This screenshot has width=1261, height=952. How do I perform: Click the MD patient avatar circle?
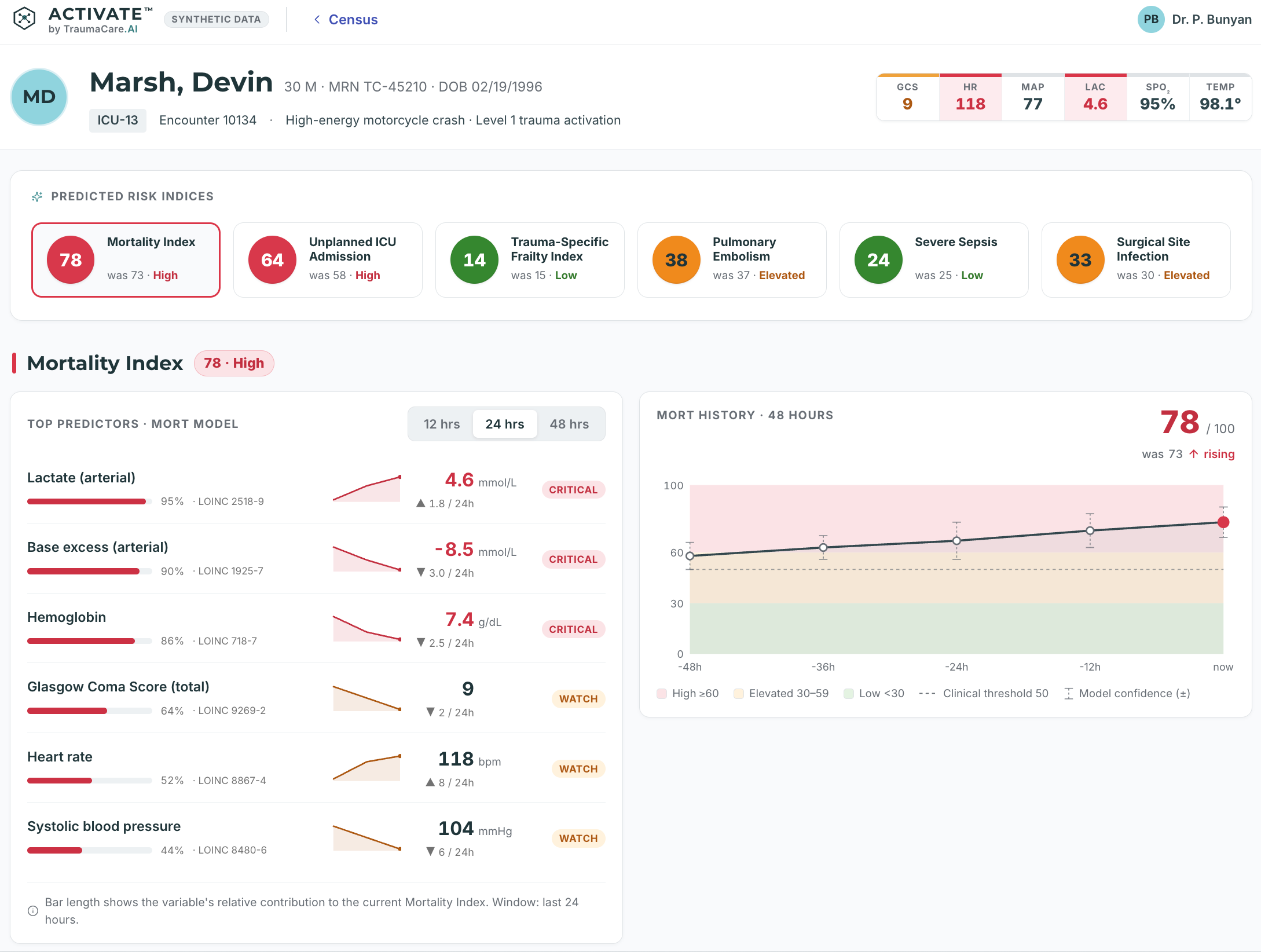(x=39, y=97)
